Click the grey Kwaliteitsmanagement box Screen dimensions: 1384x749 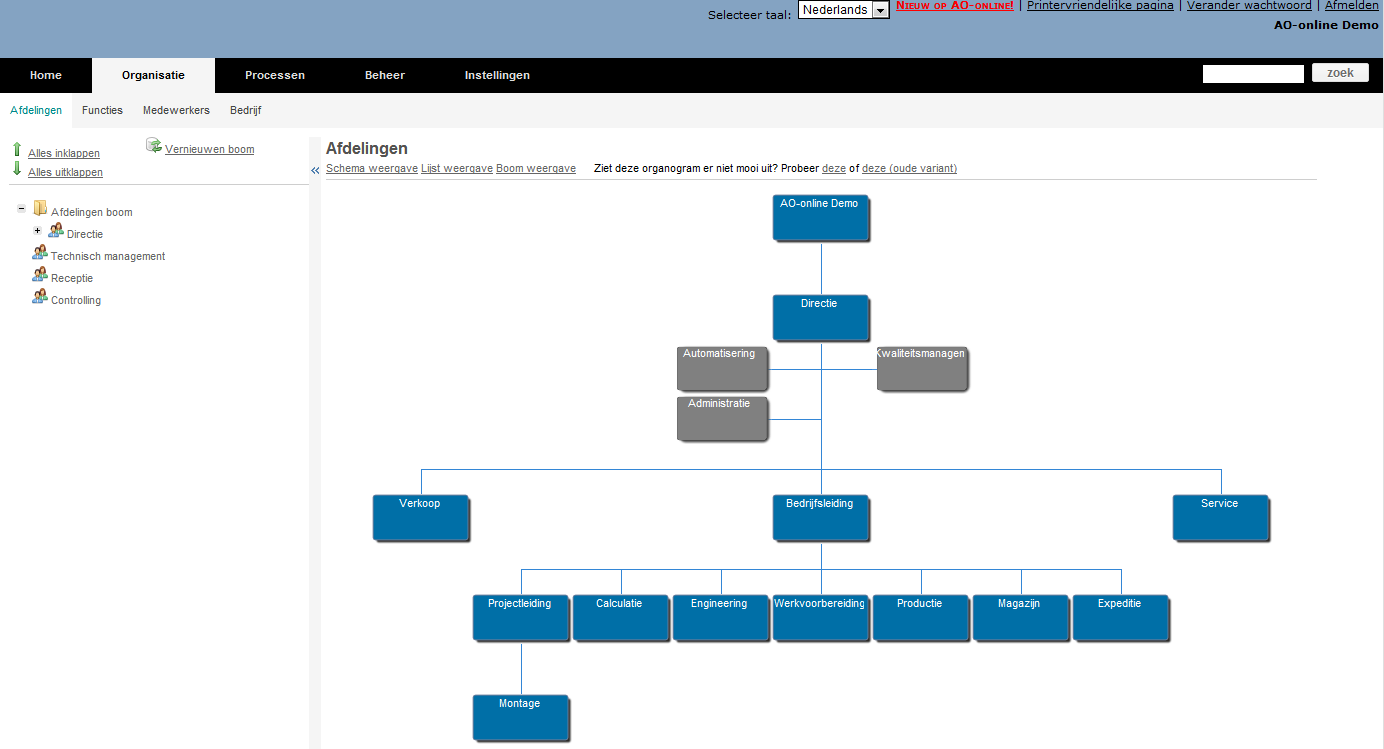(x=922, y=368)
